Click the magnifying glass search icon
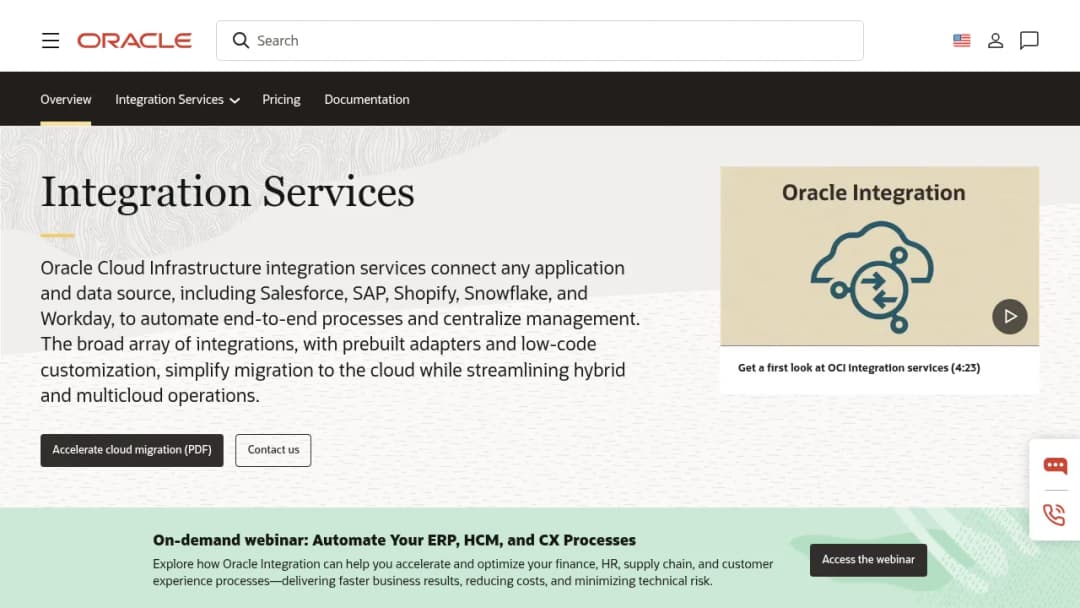Viewport: 1080px width, 608px height. pyautogui.click(x=240, y=41)
